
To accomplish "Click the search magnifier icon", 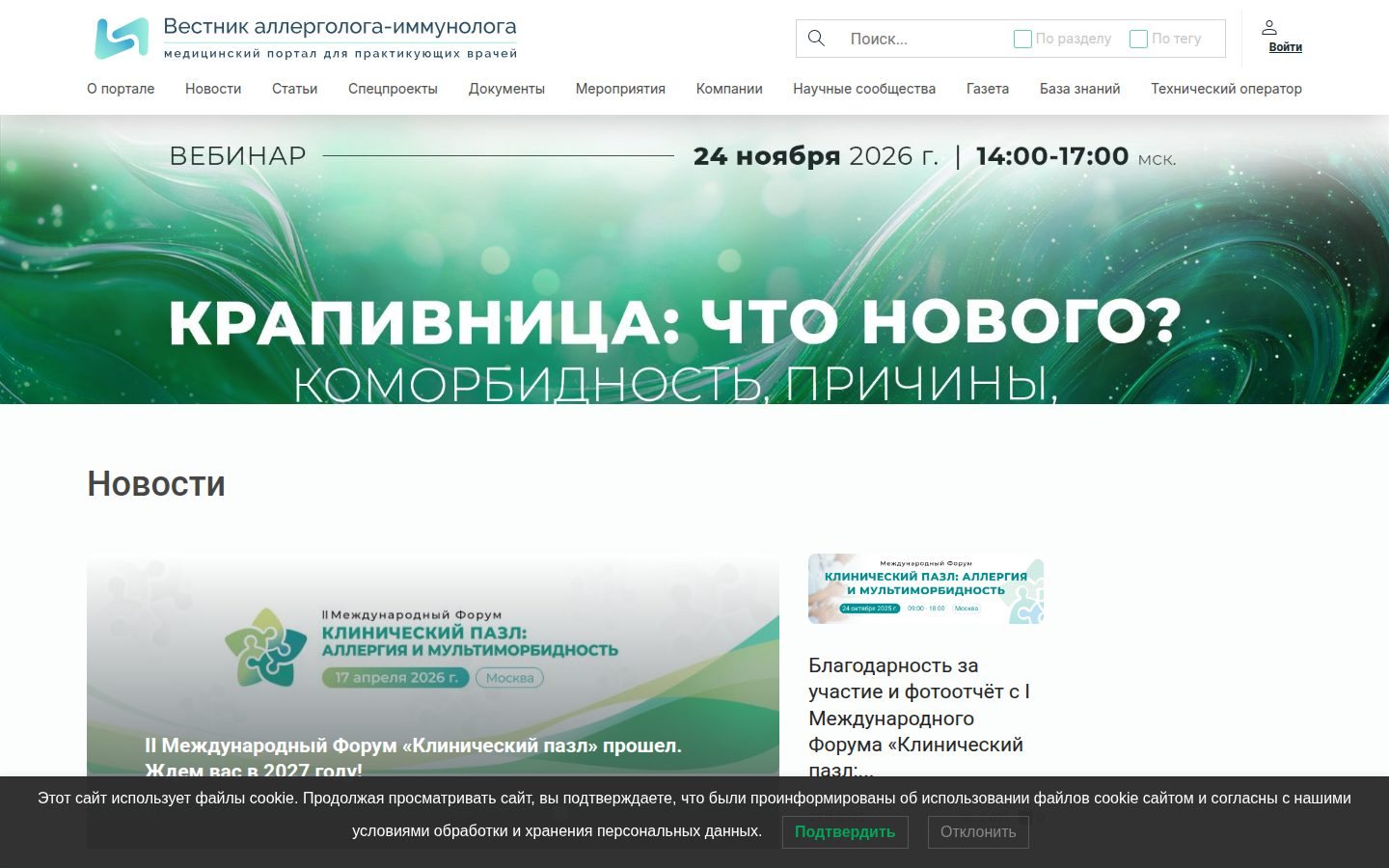I will pos(816,39).
